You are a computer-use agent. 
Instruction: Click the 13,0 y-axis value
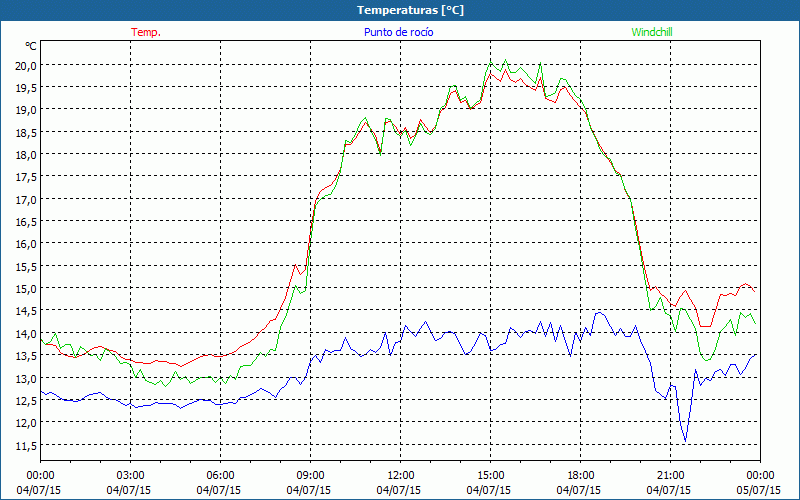coord(25,378)
